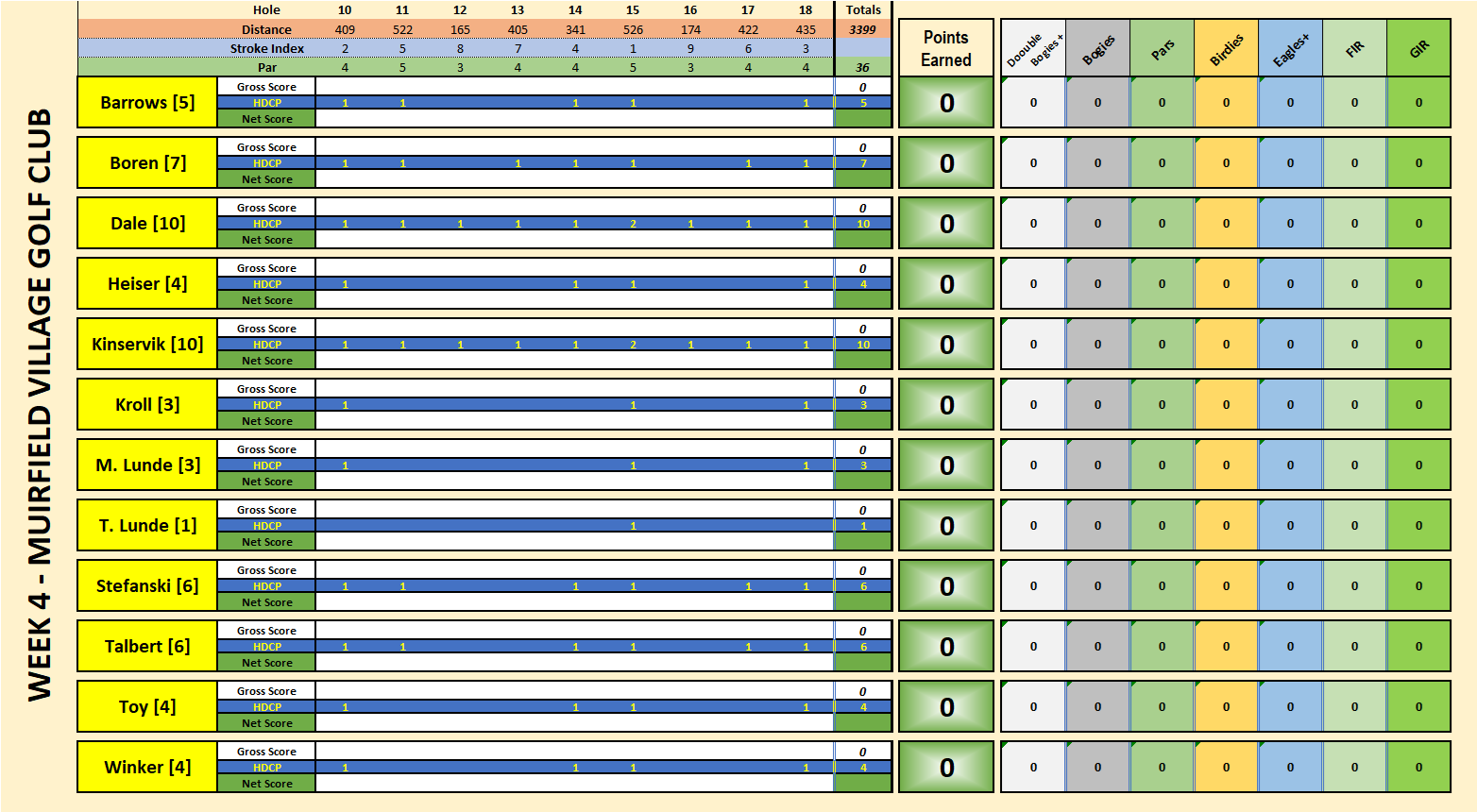The height and width of the screenshot is (812, 1477).
Task: Click Kinservik's Points Earned value
Action: tap(945, 345)
